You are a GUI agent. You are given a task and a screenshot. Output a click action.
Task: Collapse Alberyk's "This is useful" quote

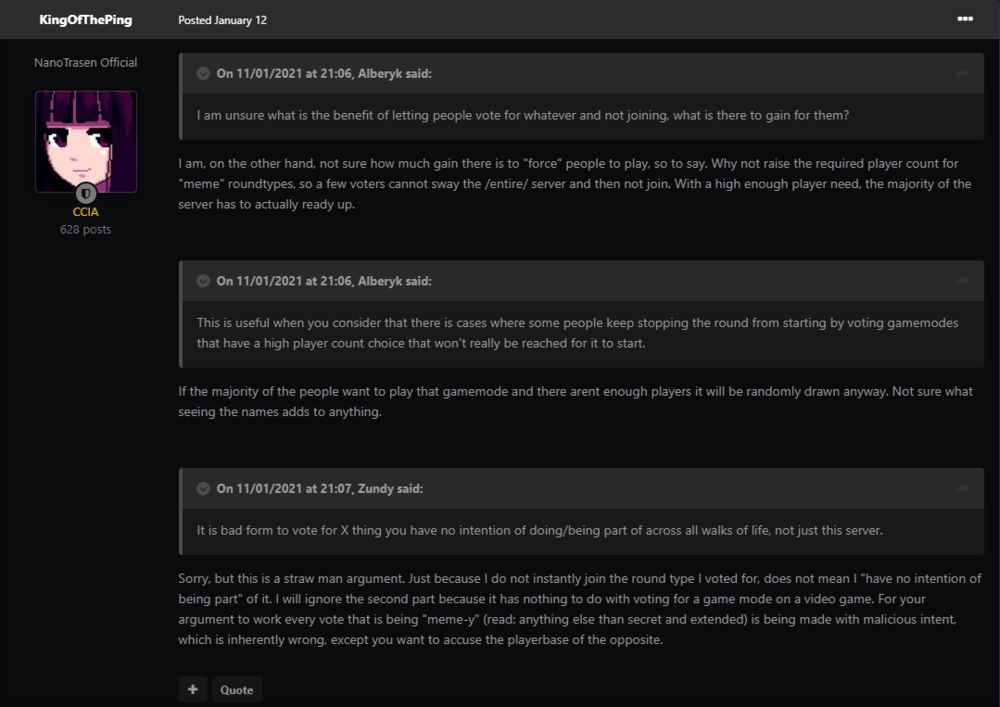203,282
